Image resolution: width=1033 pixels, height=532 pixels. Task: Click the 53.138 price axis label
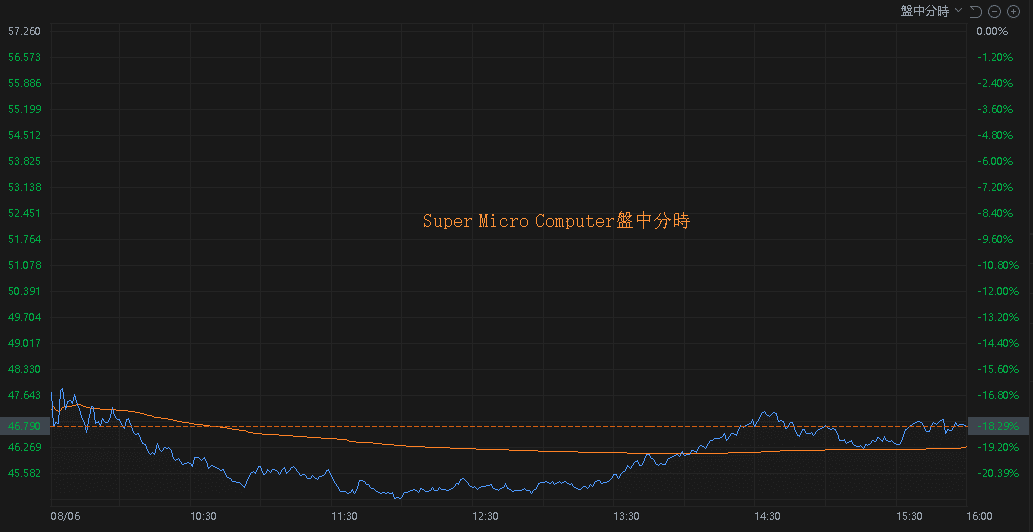[24, 187]
